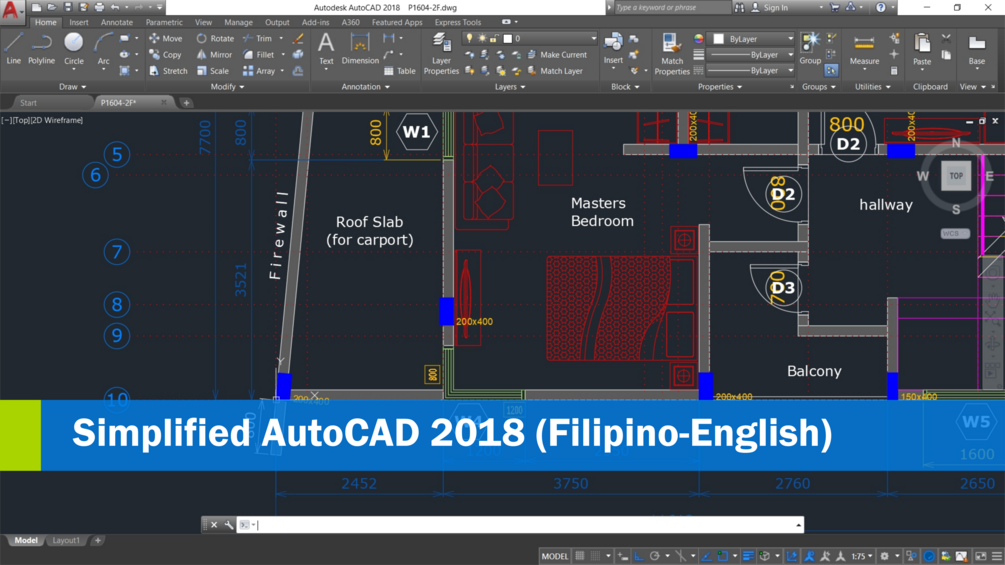Add a new drawing tab with plus button

pos(187,102)
